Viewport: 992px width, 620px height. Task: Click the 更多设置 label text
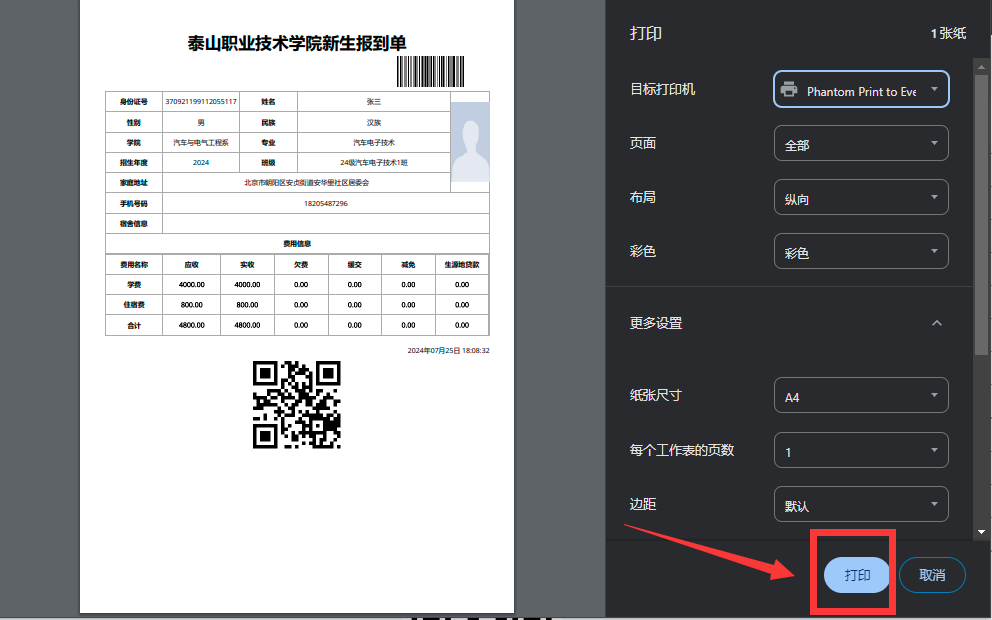[x=656, y=323]
